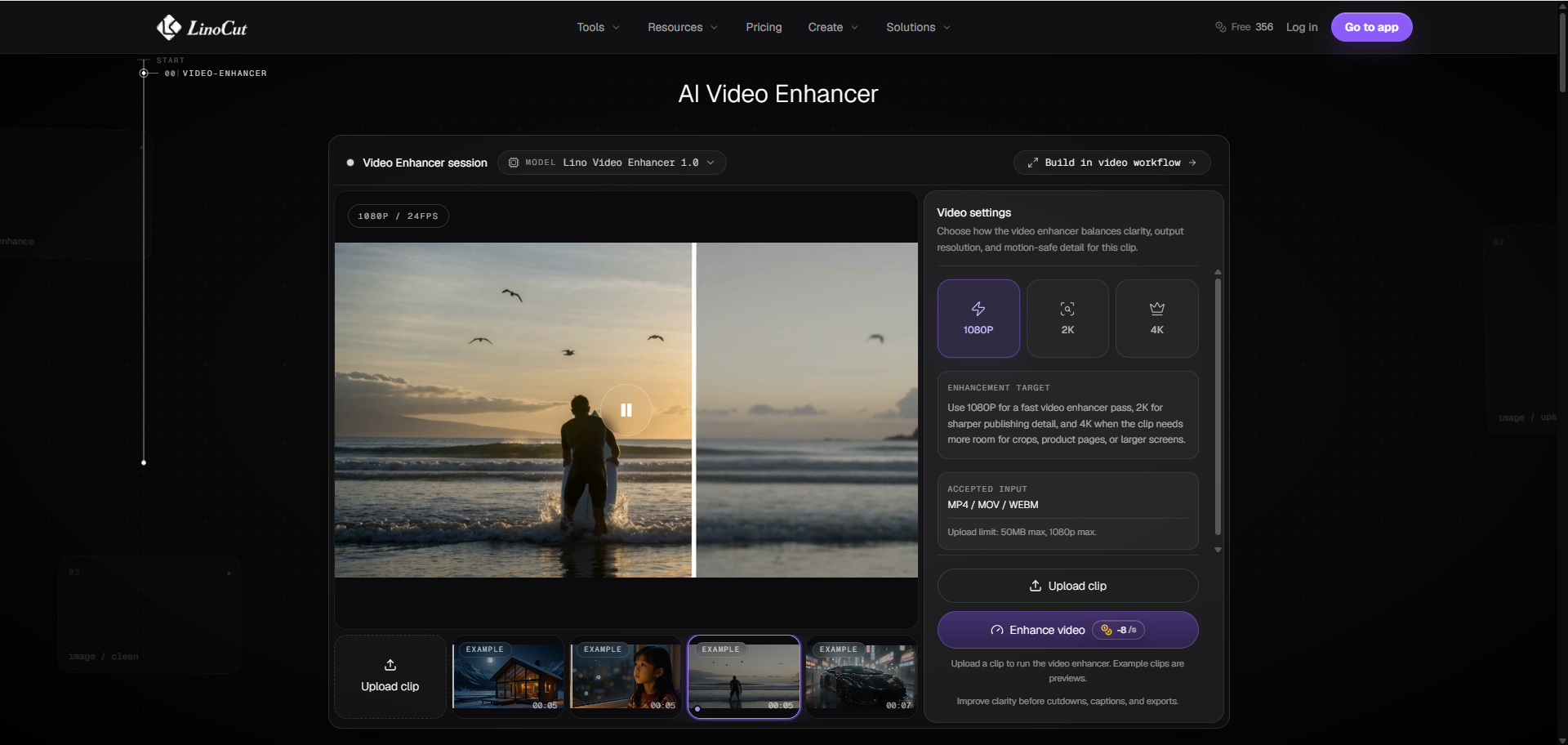Click the expand arrows icon in workflow button
The height and width of the screenshot is (745, 1568).
[x=1033, y=163]
